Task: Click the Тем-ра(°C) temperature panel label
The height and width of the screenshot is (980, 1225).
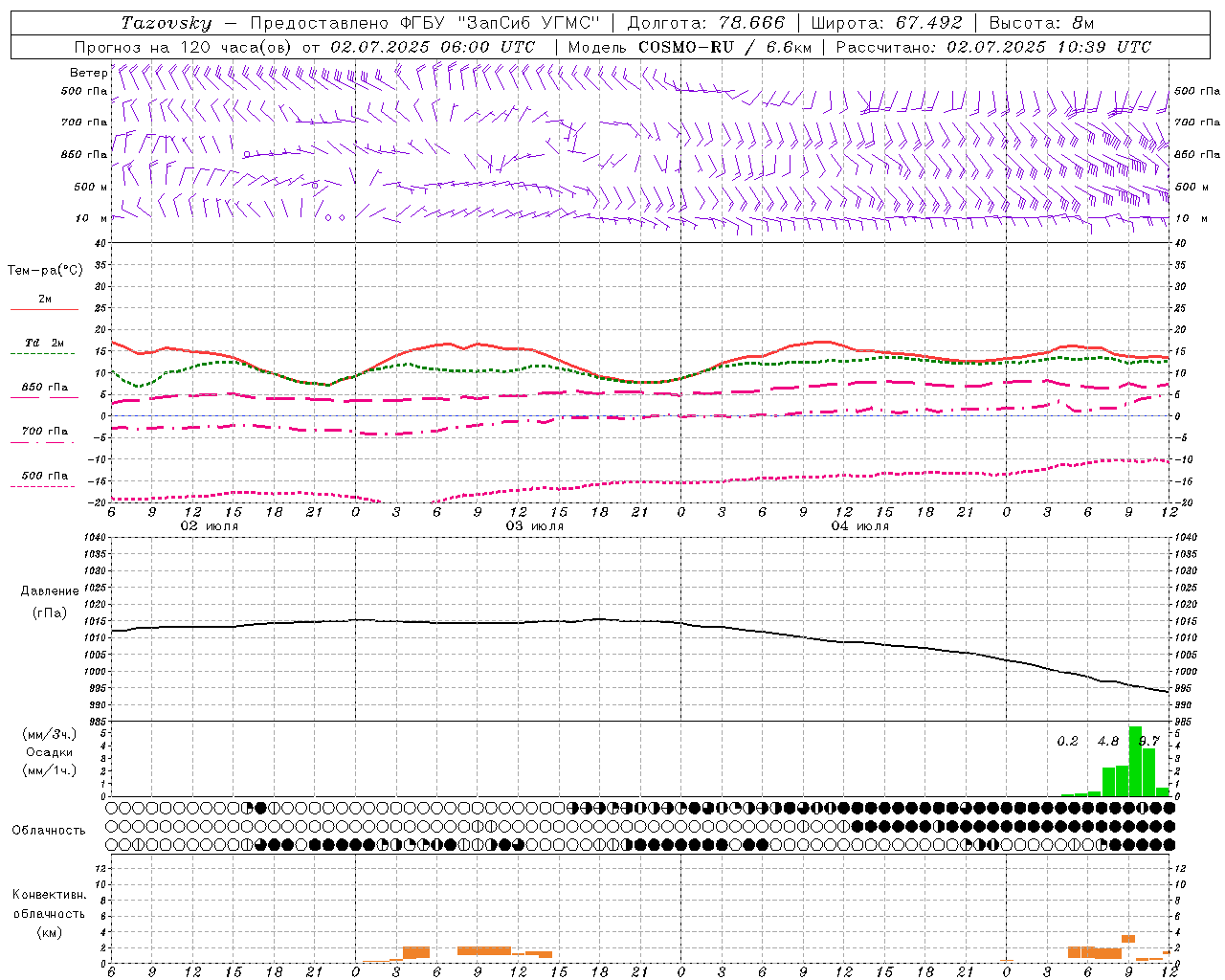Action: click(45, 271)
